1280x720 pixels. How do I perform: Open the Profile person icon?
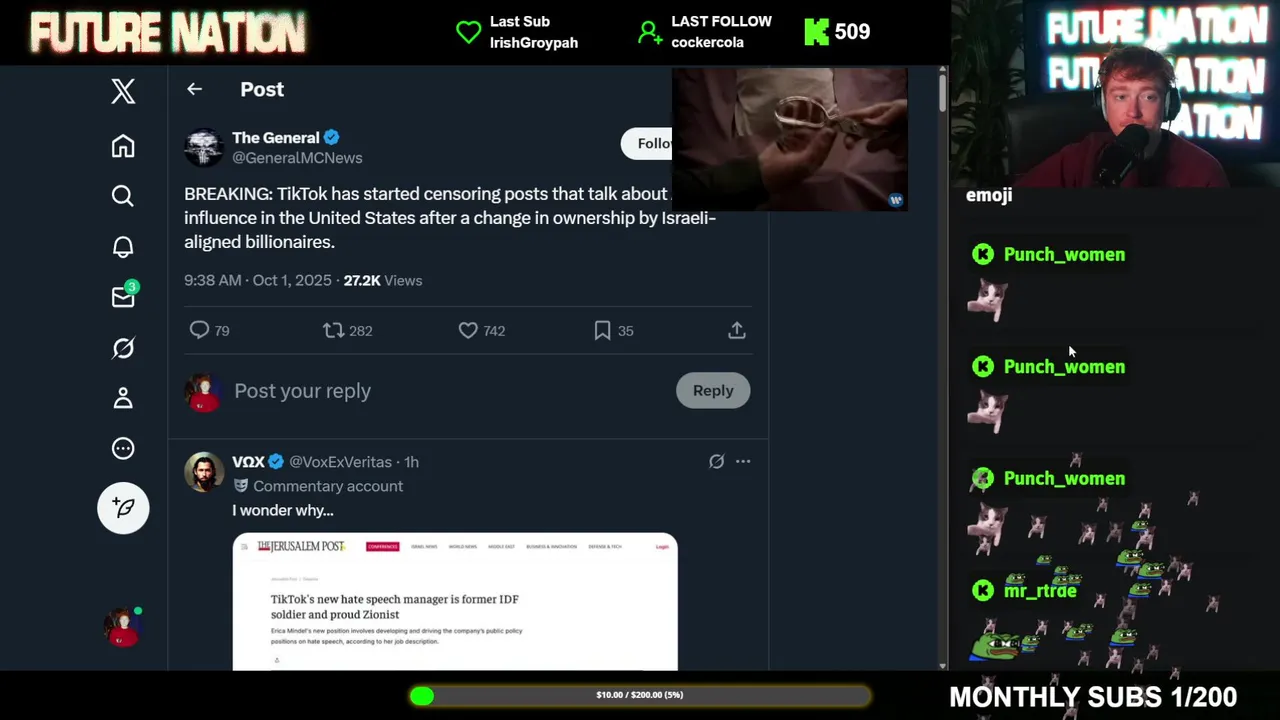(123, 398)
